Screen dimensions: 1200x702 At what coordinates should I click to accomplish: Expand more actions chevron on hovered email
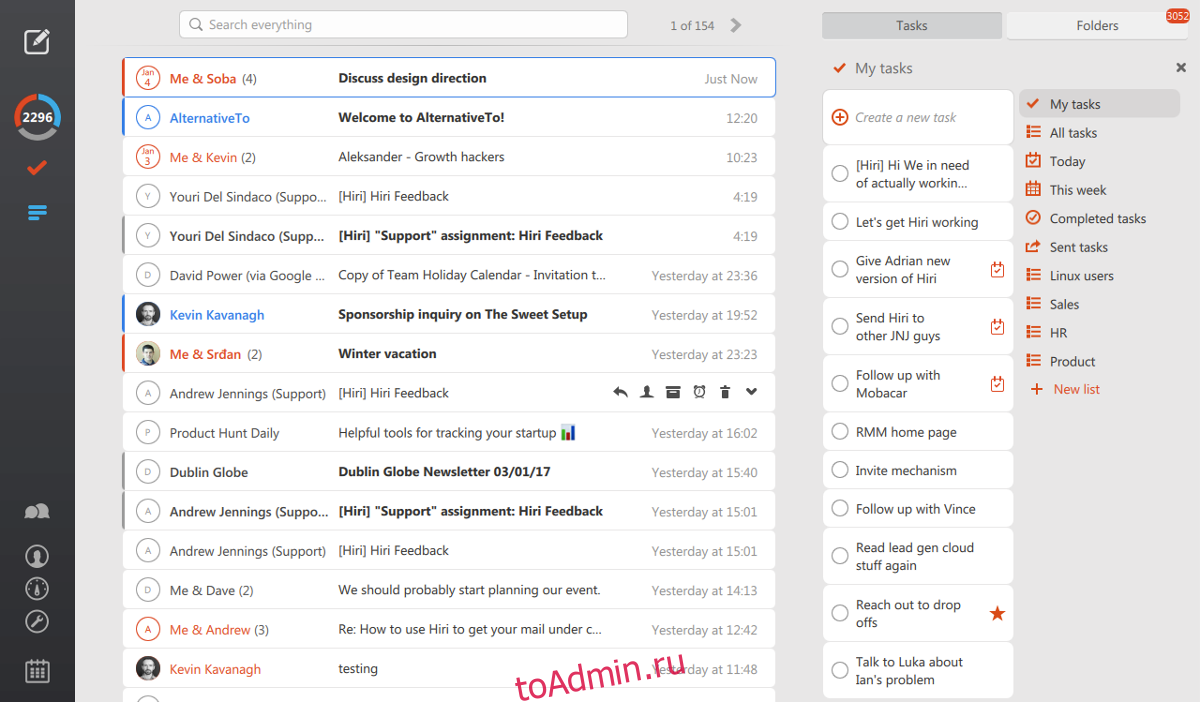pyautogui.click(x=752, y=393)
